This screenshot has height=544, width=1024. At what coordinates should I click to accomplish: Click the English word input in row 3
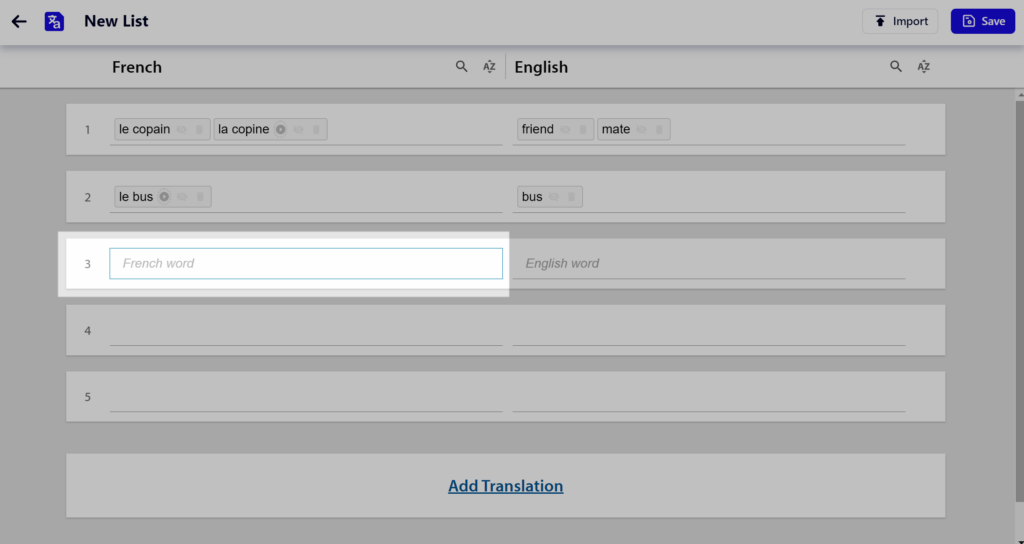click(709, 263)
